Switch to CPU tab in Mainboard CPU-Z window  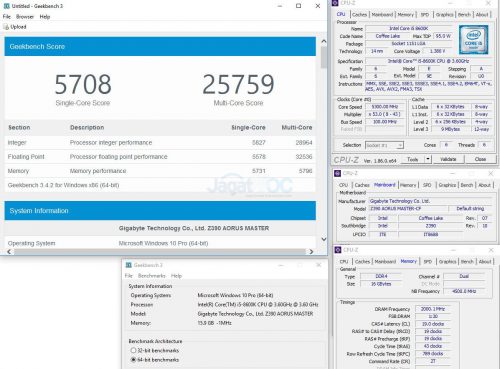343,185
